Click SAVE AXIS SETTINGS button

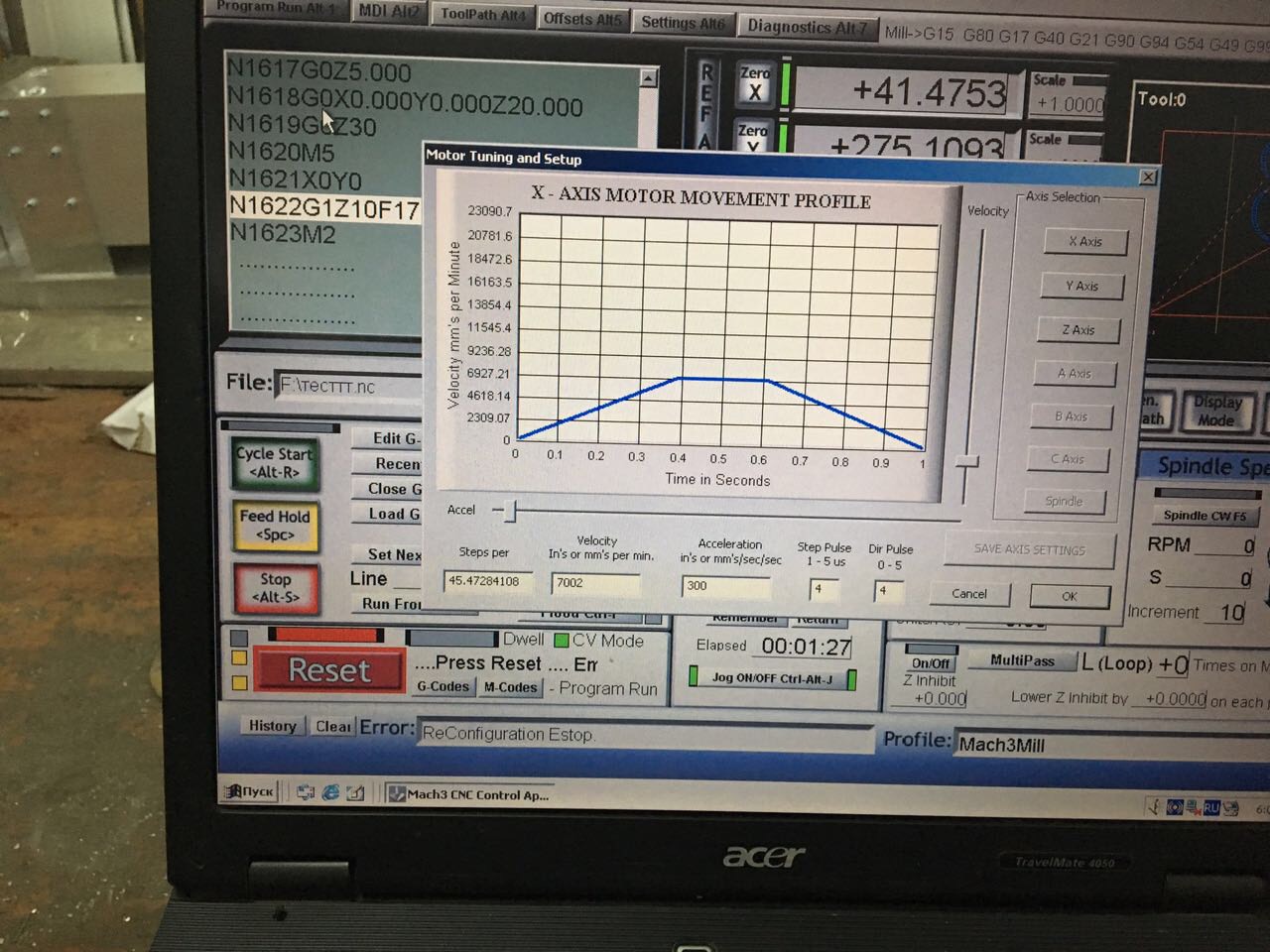coord(1029,549)
